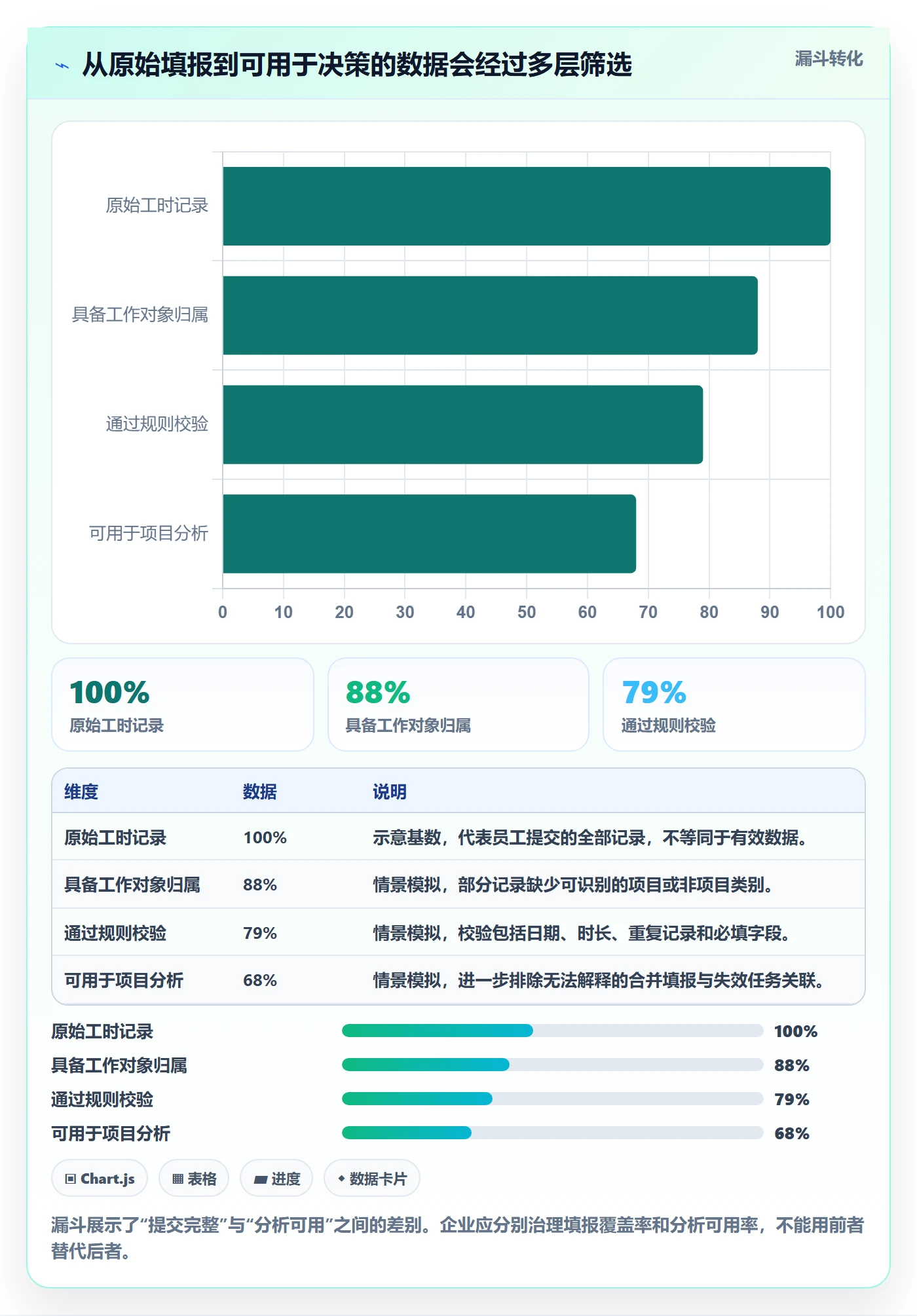Click the 维度 table column header
The width and height of the screenshot is (917, 1316).
click(81, 792)
